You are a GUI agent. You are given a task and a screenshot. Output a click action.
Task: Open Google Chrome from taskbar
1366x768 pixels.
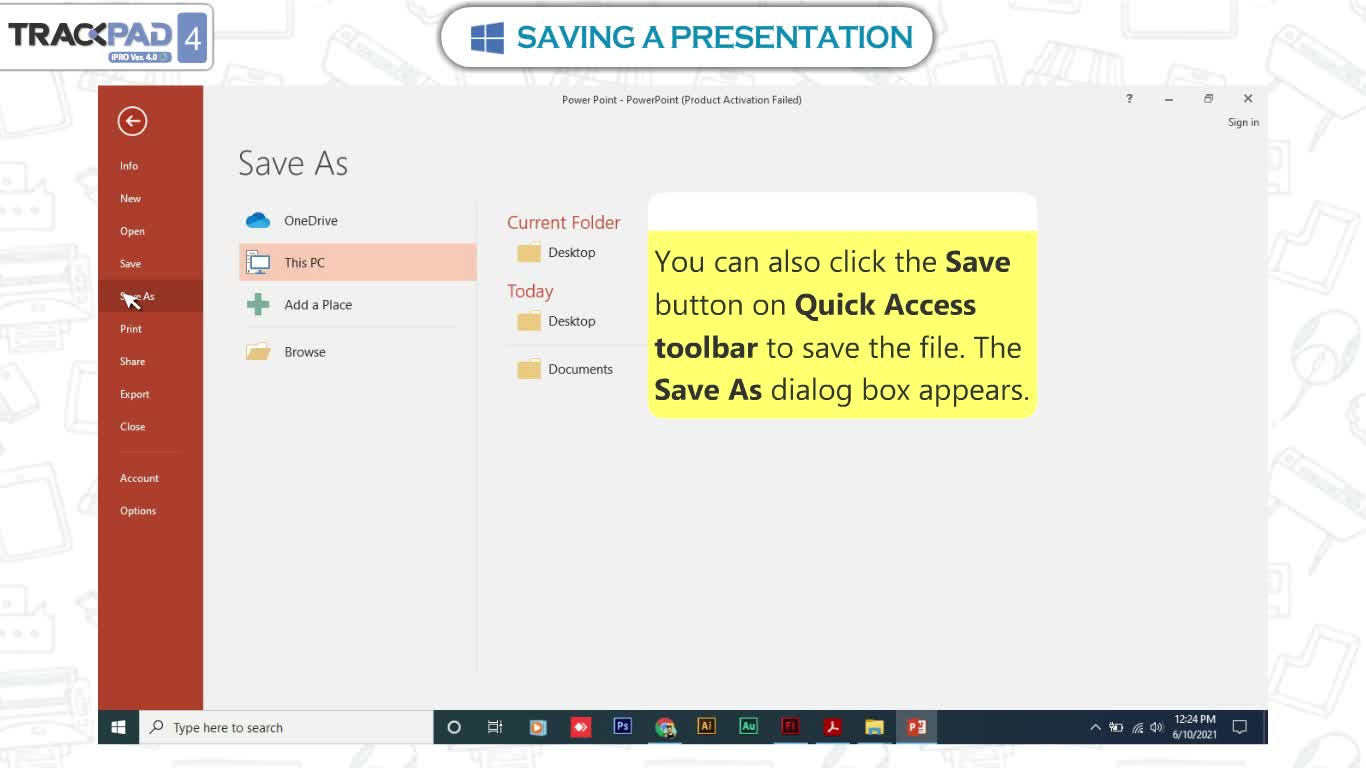pos(665,727)
